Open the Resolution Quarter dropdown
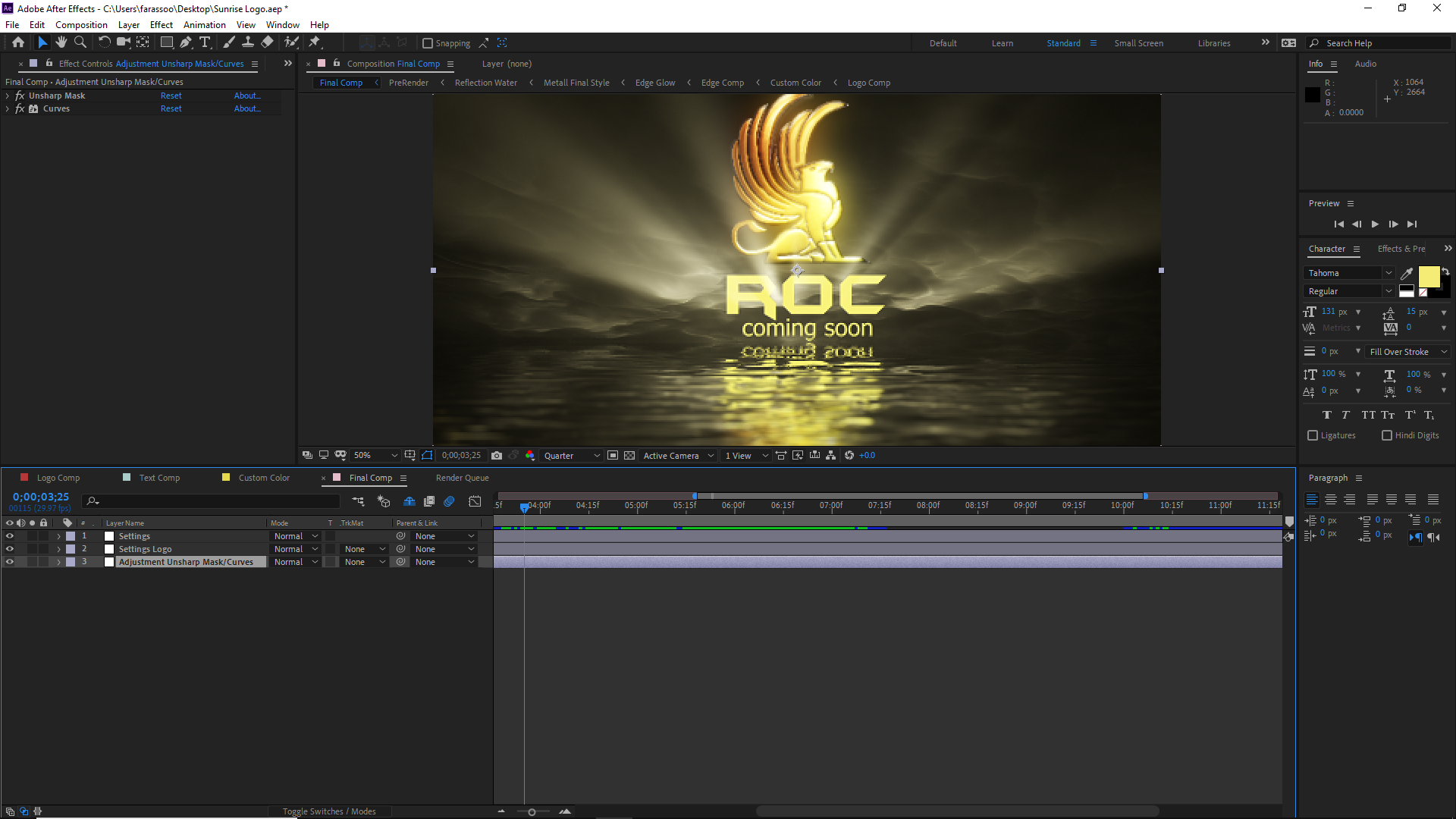The width and height of the screenshot is (1456, 819). coord(568,455)
